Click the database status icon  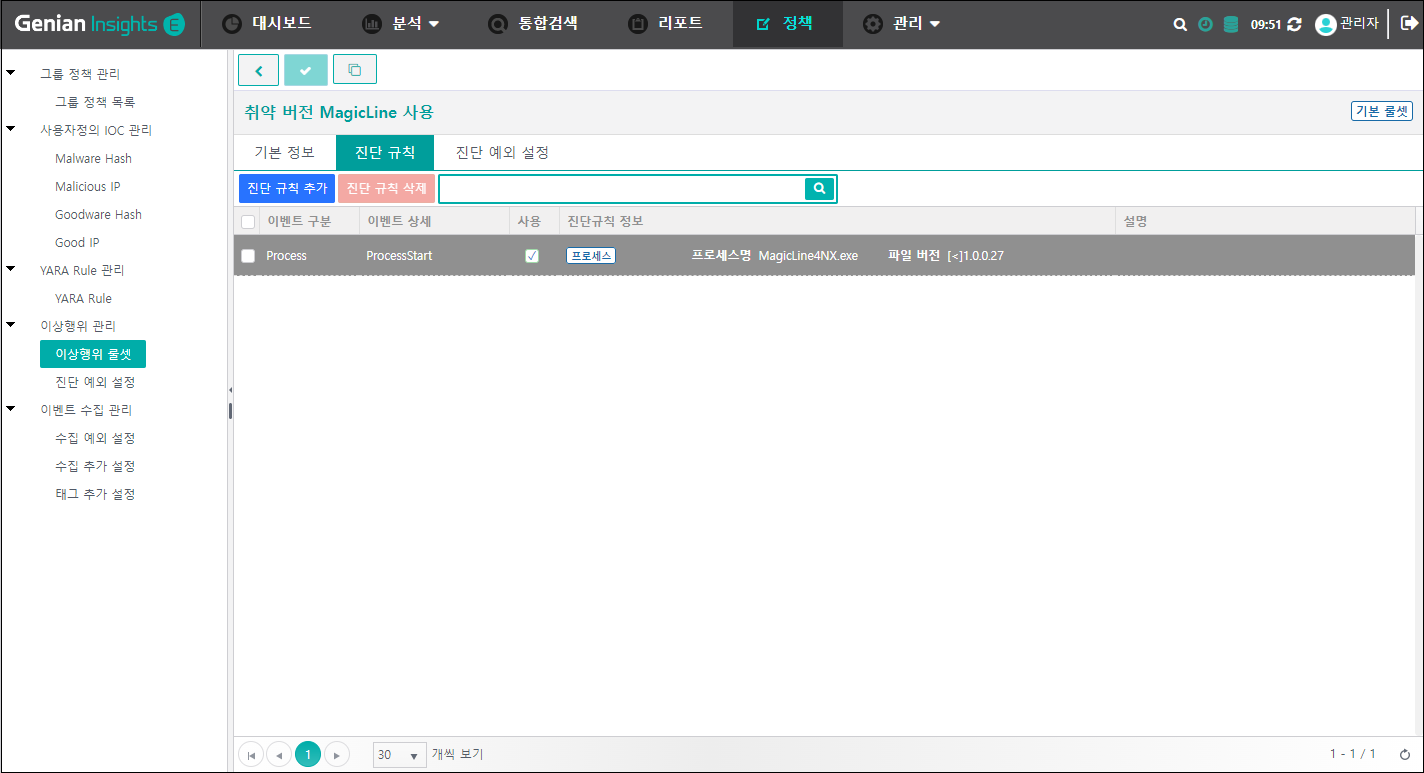[x=1231, y=25]
